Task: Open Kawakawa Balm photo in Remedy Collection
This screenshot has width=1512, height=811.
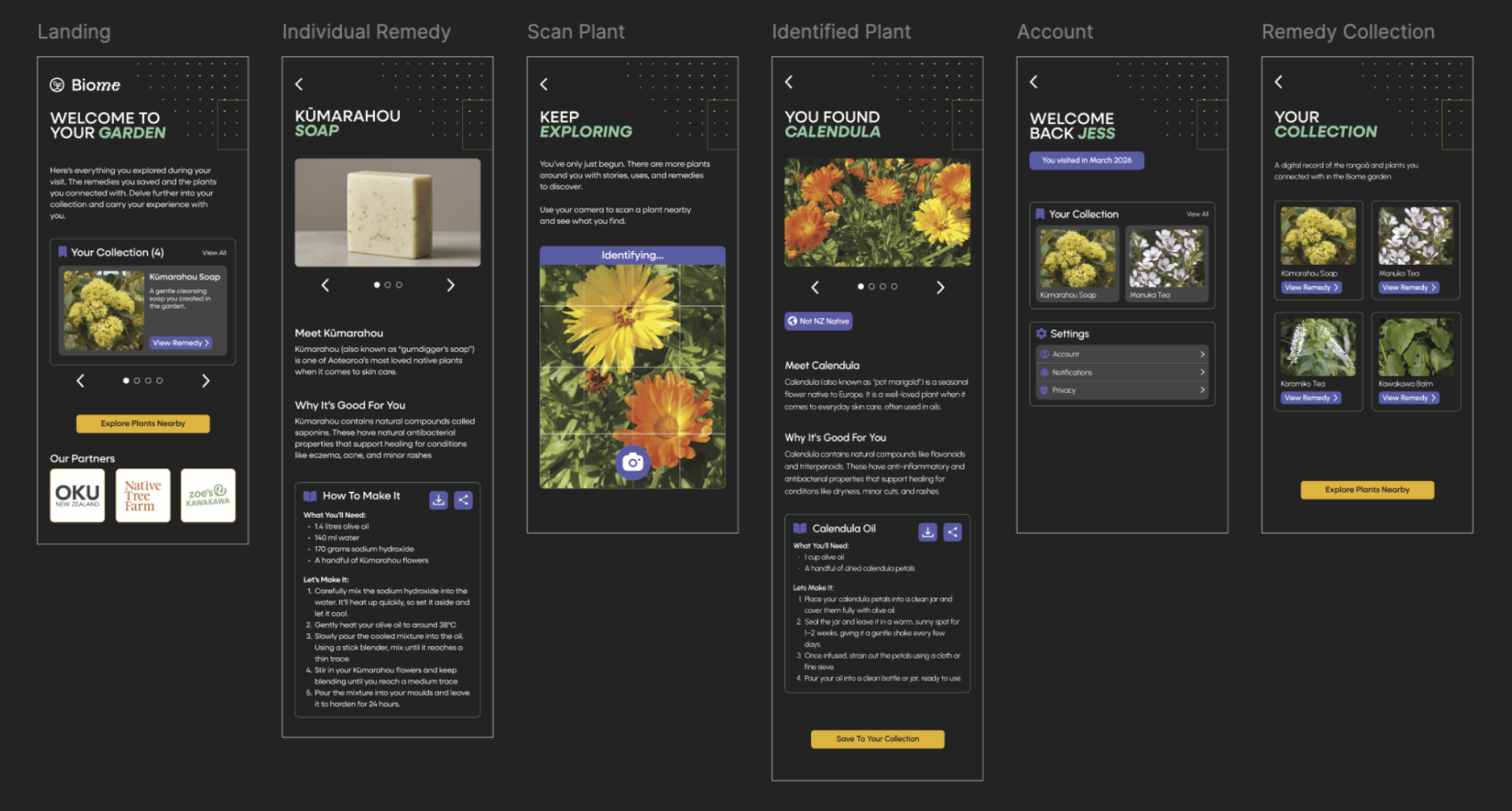Action: click(1416, 347)
